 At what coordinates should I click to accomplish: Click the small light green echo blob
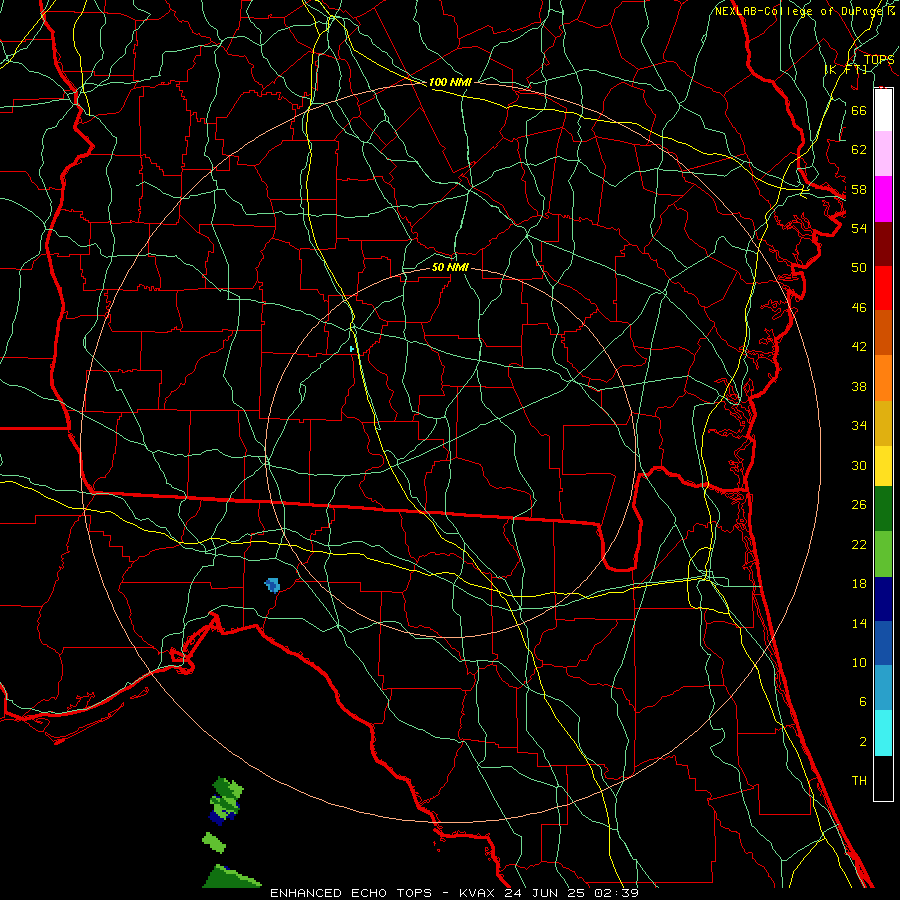pyautogui.click(x=214, y=843)
